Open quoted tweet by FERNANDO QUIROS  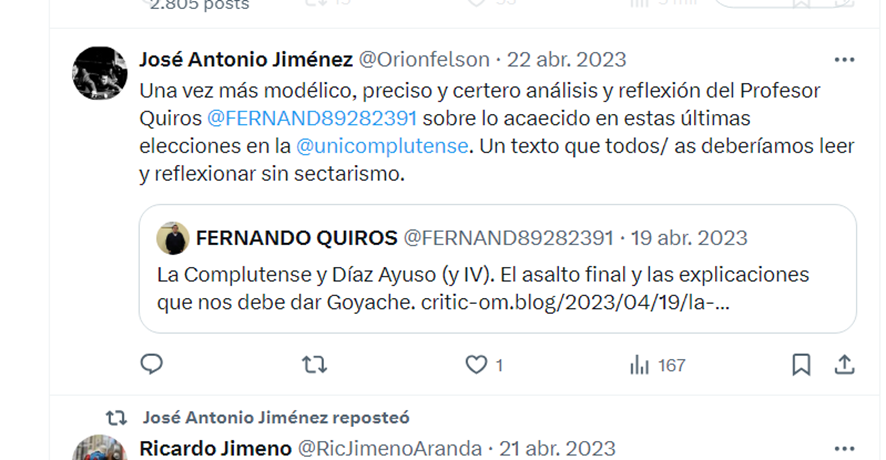pos(498,269)
